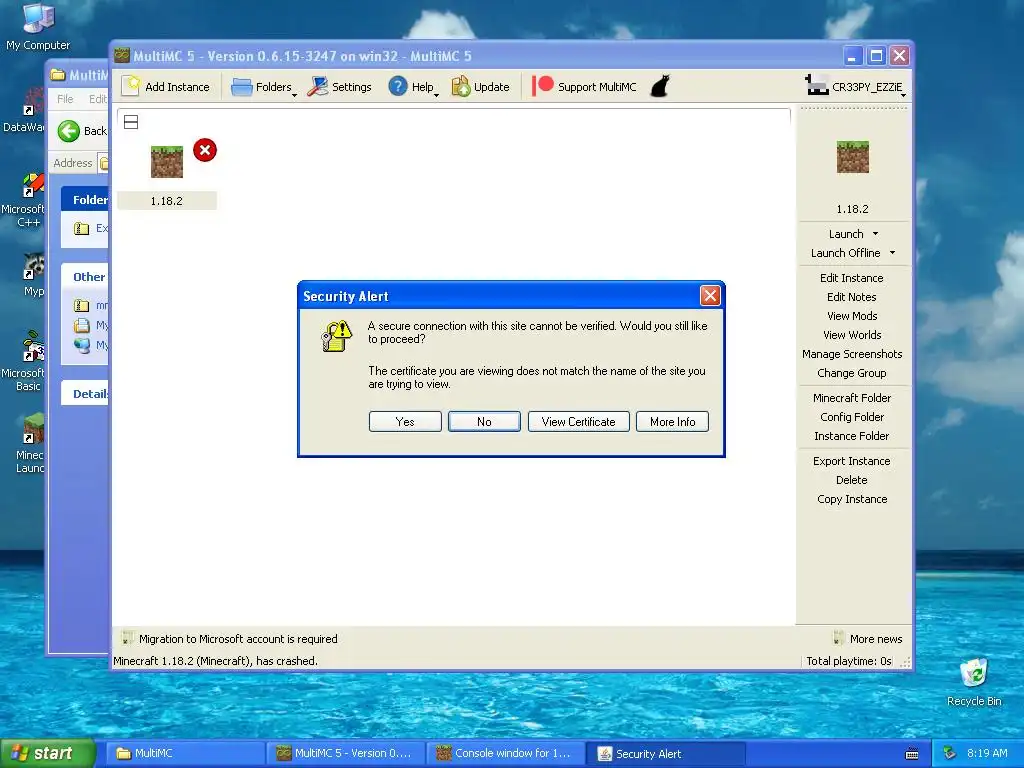Switch to MultiMC folder taskbar button
Viewport: 1024px width, 768px height.
point(185,753)
